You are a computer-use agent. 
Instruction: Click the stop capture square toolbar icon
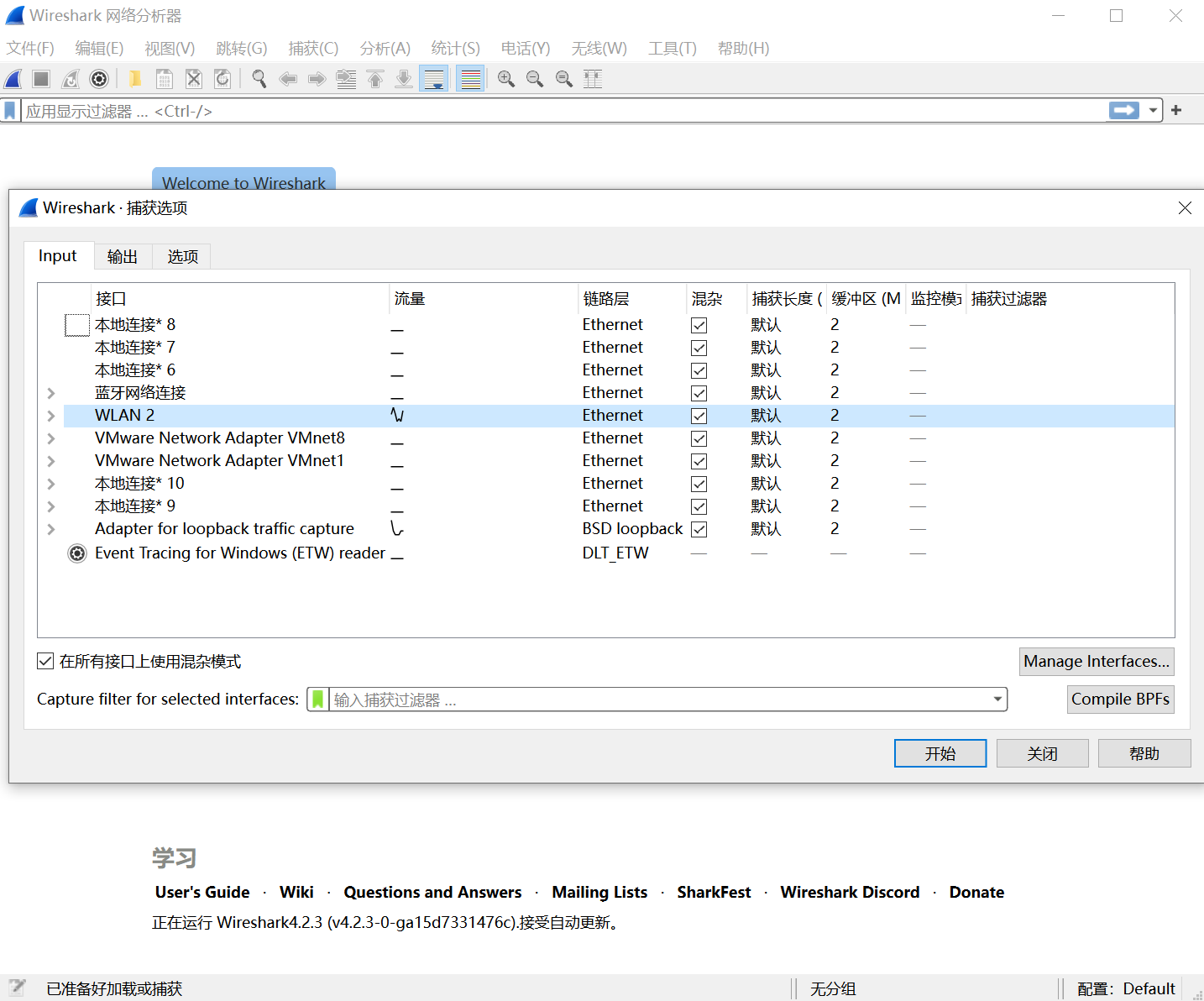[x=41, y=79]
